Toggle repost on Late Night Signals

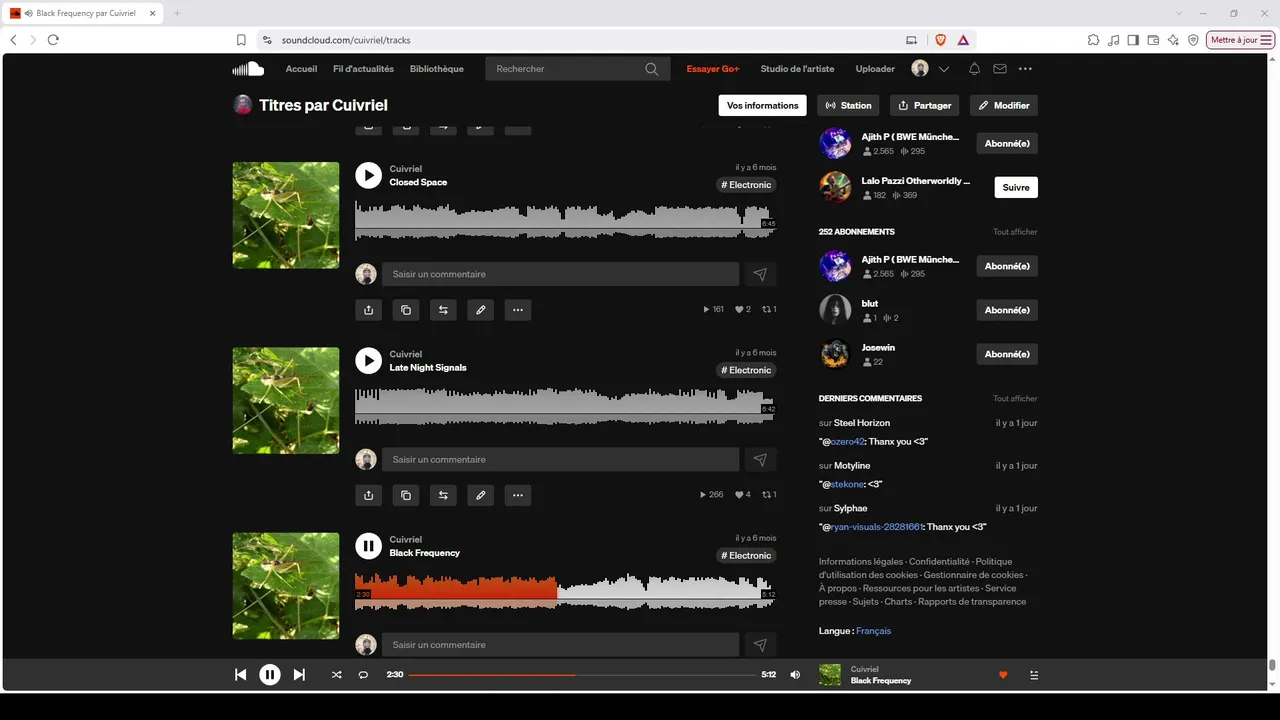click(x=443, y=495)
